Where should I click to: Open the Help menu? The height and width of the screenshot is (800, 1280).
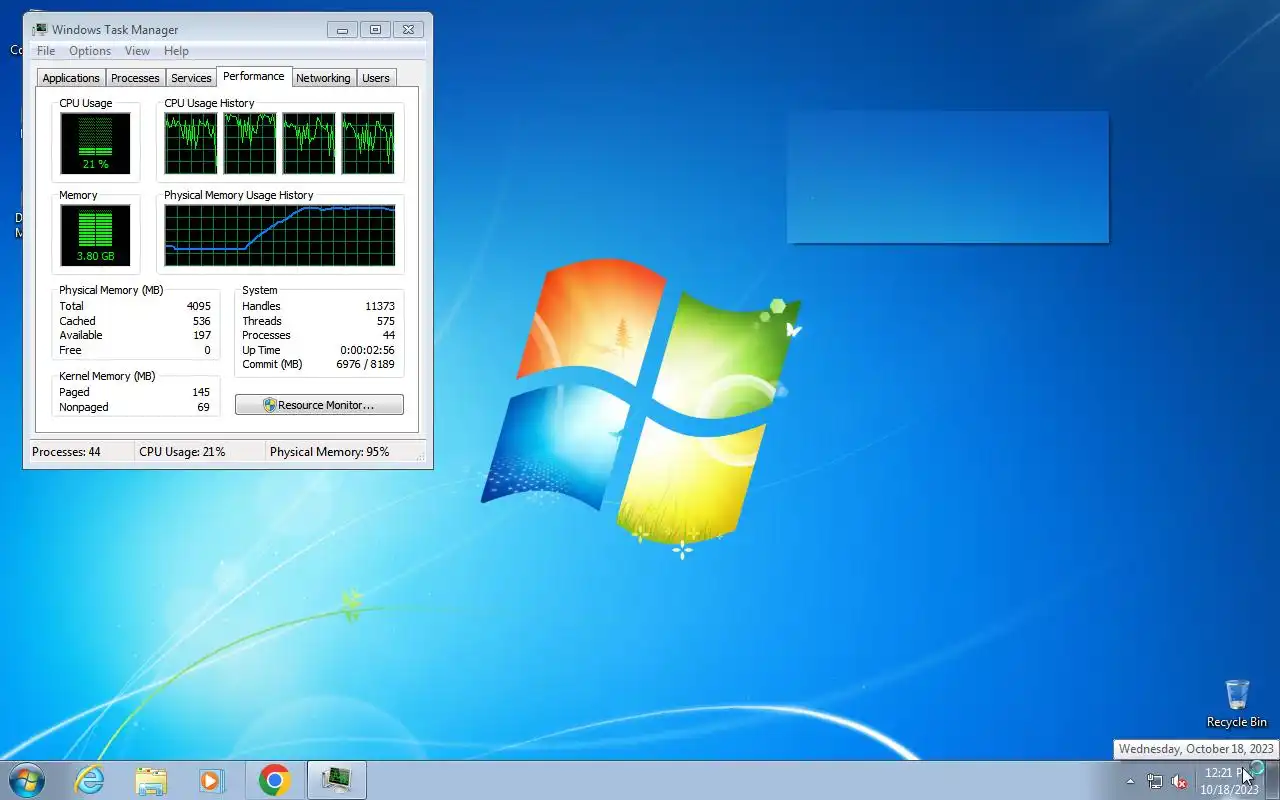pyautogui.click(x=176, y=51)
